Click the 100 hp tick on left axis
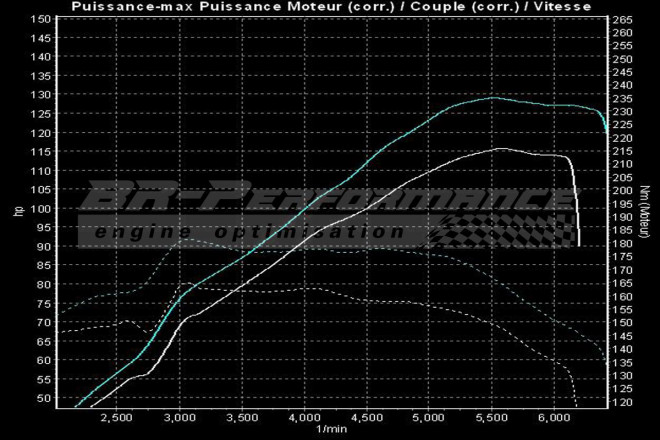The width and height of the screenshot is (660, 440). point(39,208)
